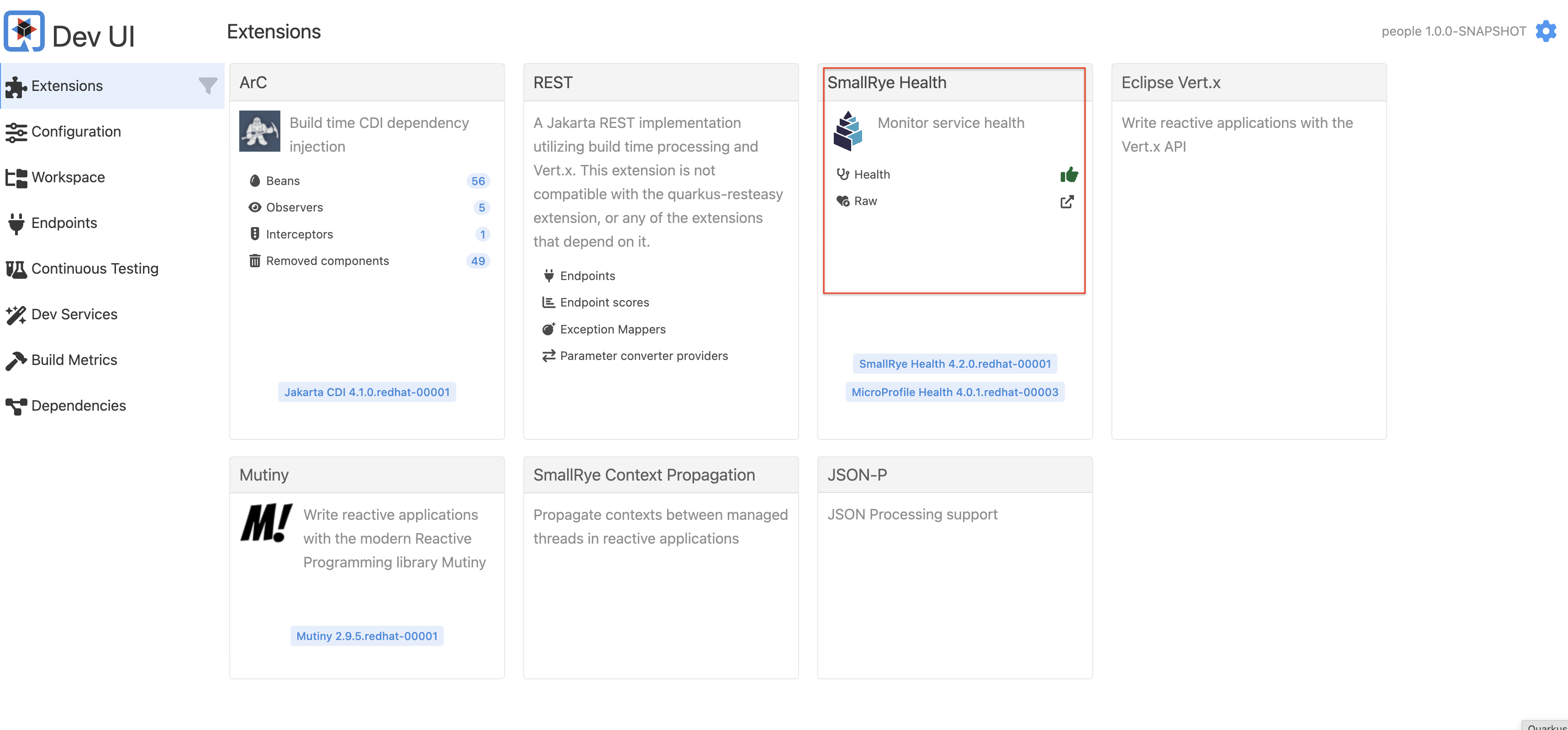Show the Dependencies view
This screenshot has width=1568, height=730.
[79, 406]
